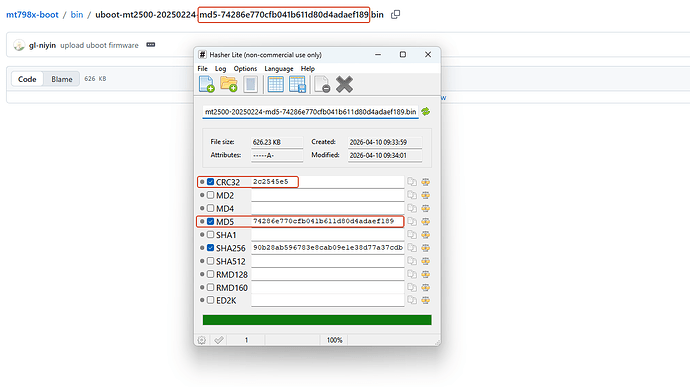Click the compare icon in the MD5 row
This screenshot has width=690, height=387.
[426, 221]
